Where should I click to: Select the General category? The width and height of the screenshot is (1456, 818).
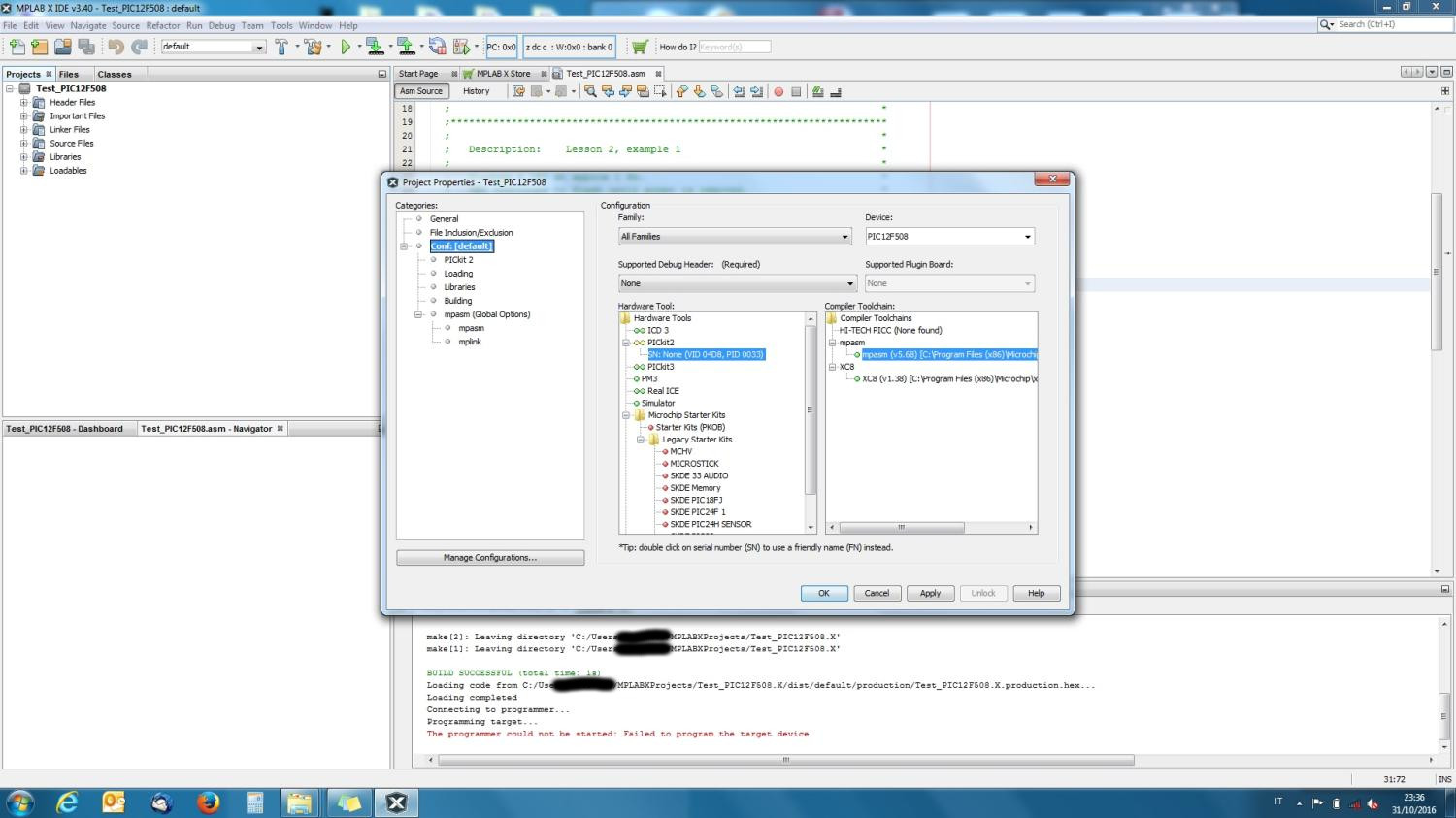444,219
